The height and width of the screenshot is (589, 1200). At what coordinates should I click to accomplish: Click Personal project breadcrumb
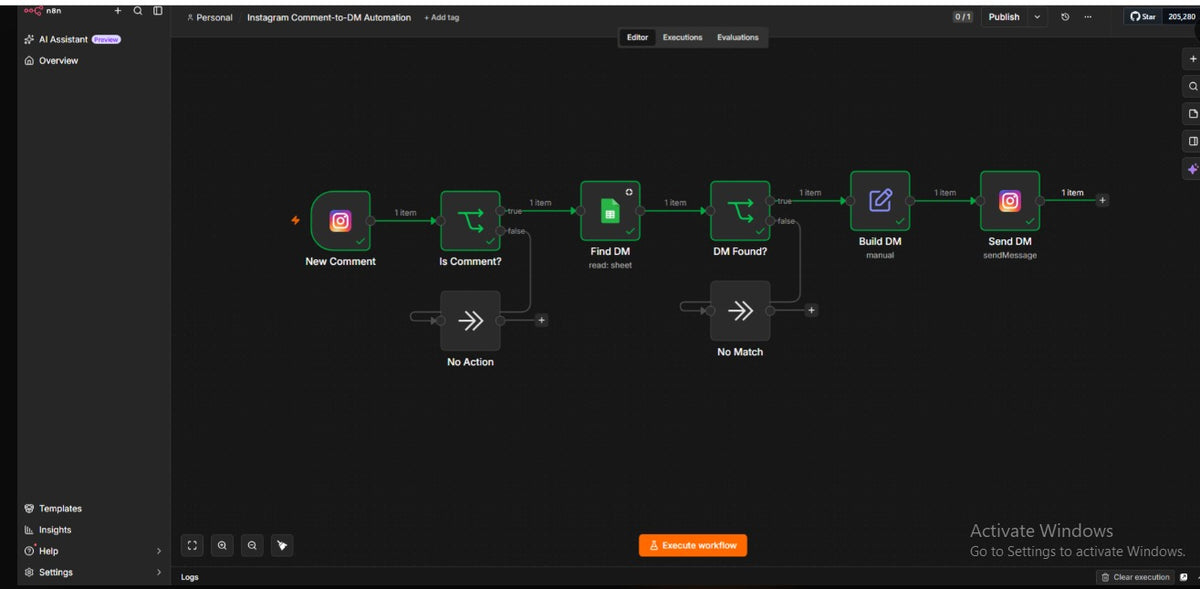pyautogui.click(x=210, y=18)
